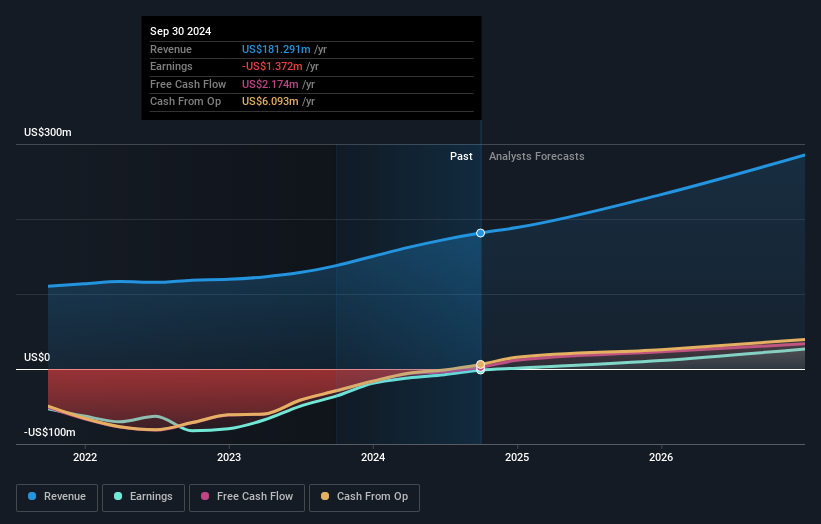This screenshot has height=524, width=821.
Task: Click the blue Revenue data point marker
Action: pyautogui.click(x=480, y=233)
